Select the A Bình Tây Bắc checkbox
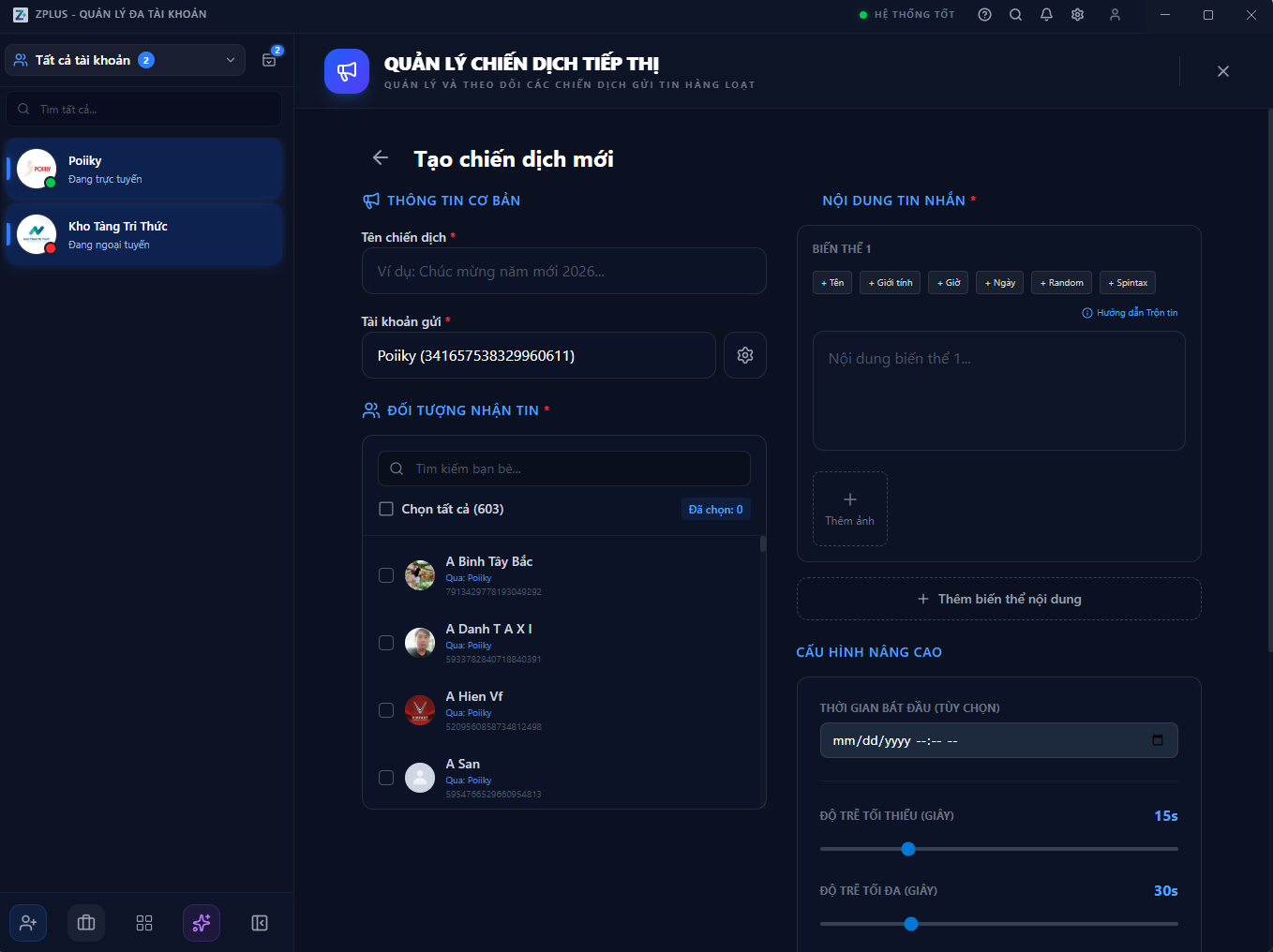 pos(386,575)
